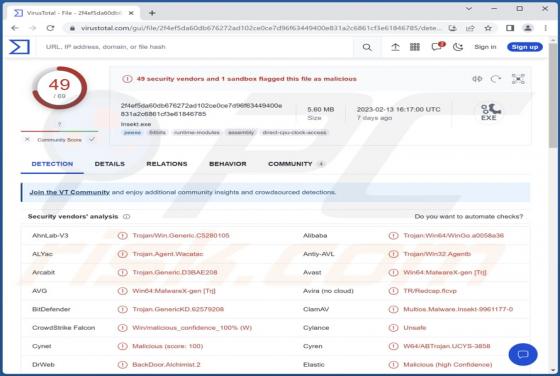Switch to the DETAILS tab
The height and width of the screenshot is (376, 560).
[x=110, y=164]
